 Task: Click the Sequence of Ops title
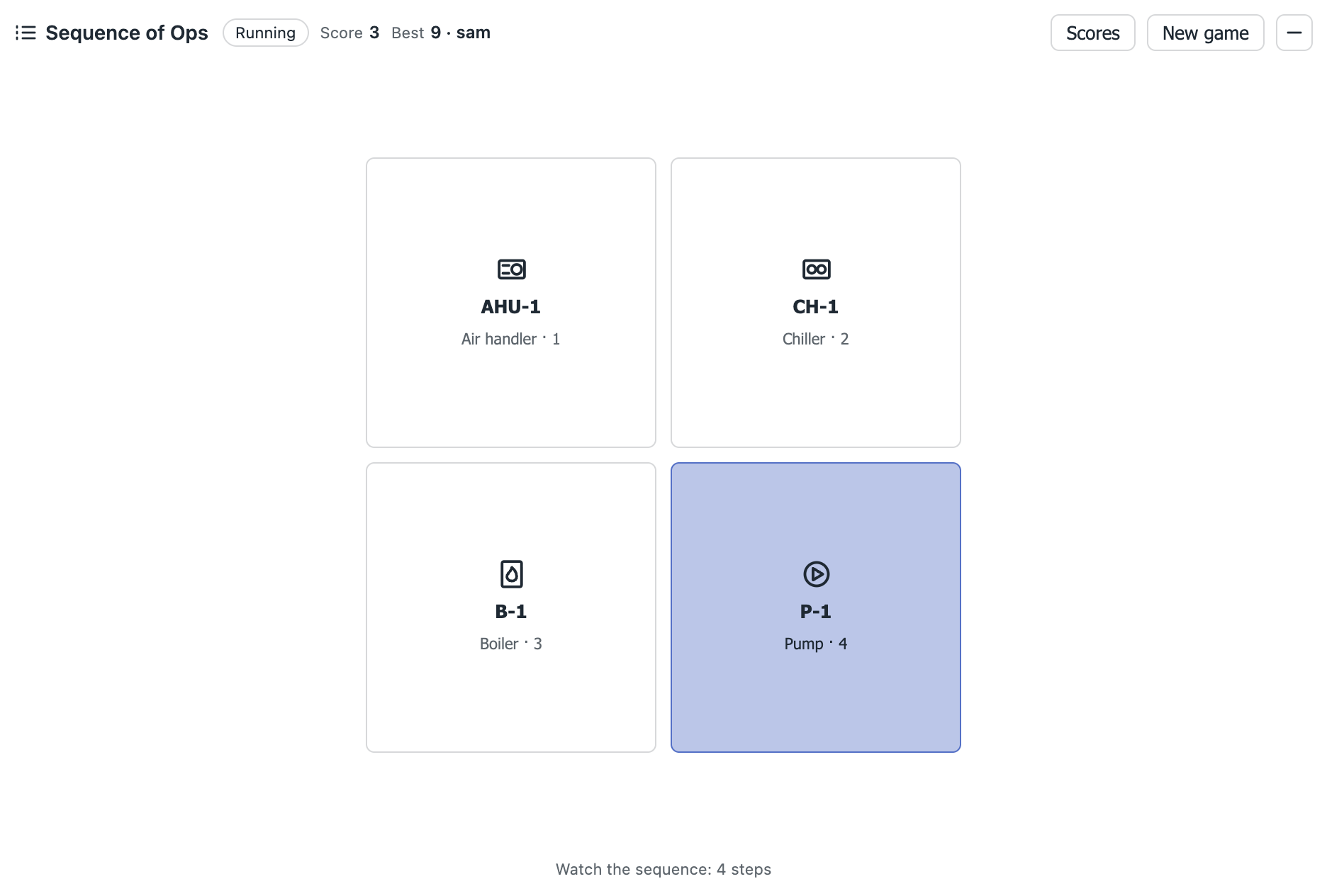(x=127, y=33)
